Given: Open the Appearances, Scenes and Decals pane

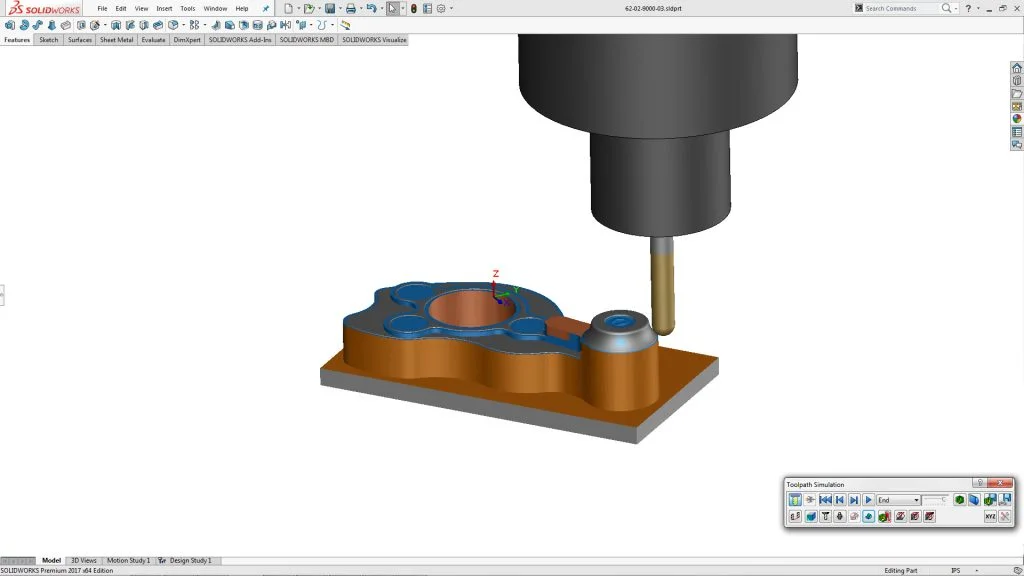Looking at the screenshot, I should tap(1016, 118).
